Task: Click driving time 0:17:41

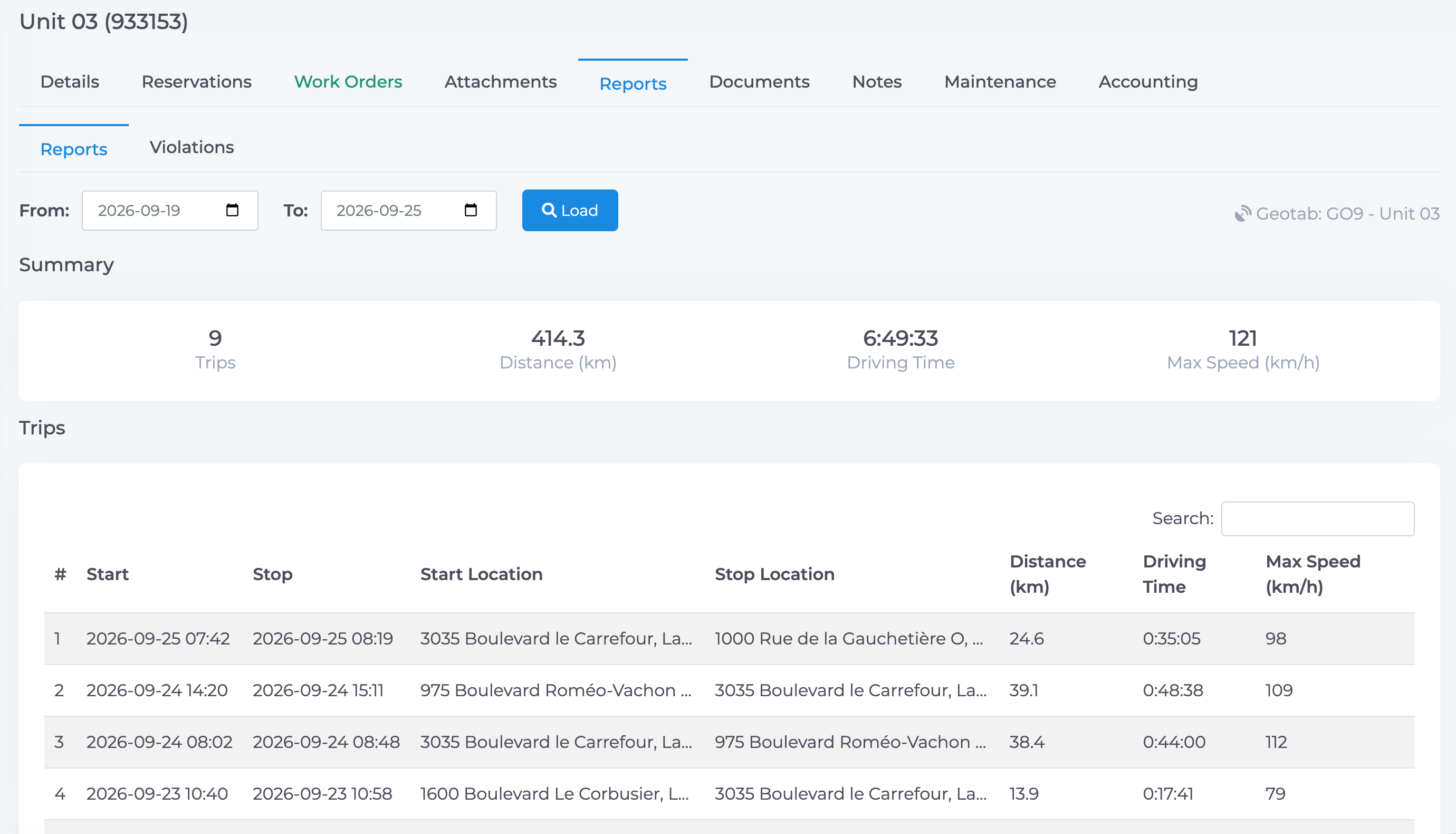Action: click(x=1167, y=793)
